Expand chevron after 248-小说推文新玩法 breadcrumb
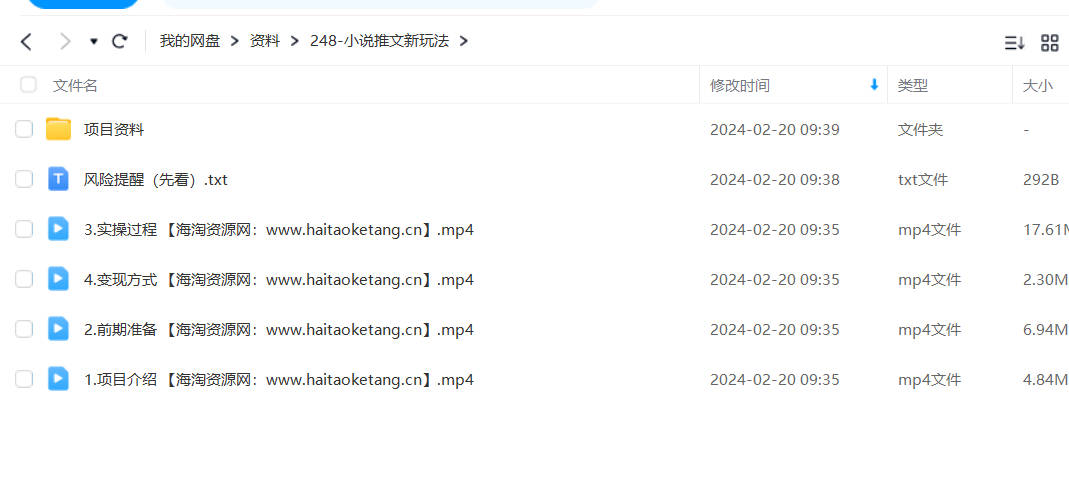Image resolution: width=1069 pixels, height=484 pixels. point(464,42)
